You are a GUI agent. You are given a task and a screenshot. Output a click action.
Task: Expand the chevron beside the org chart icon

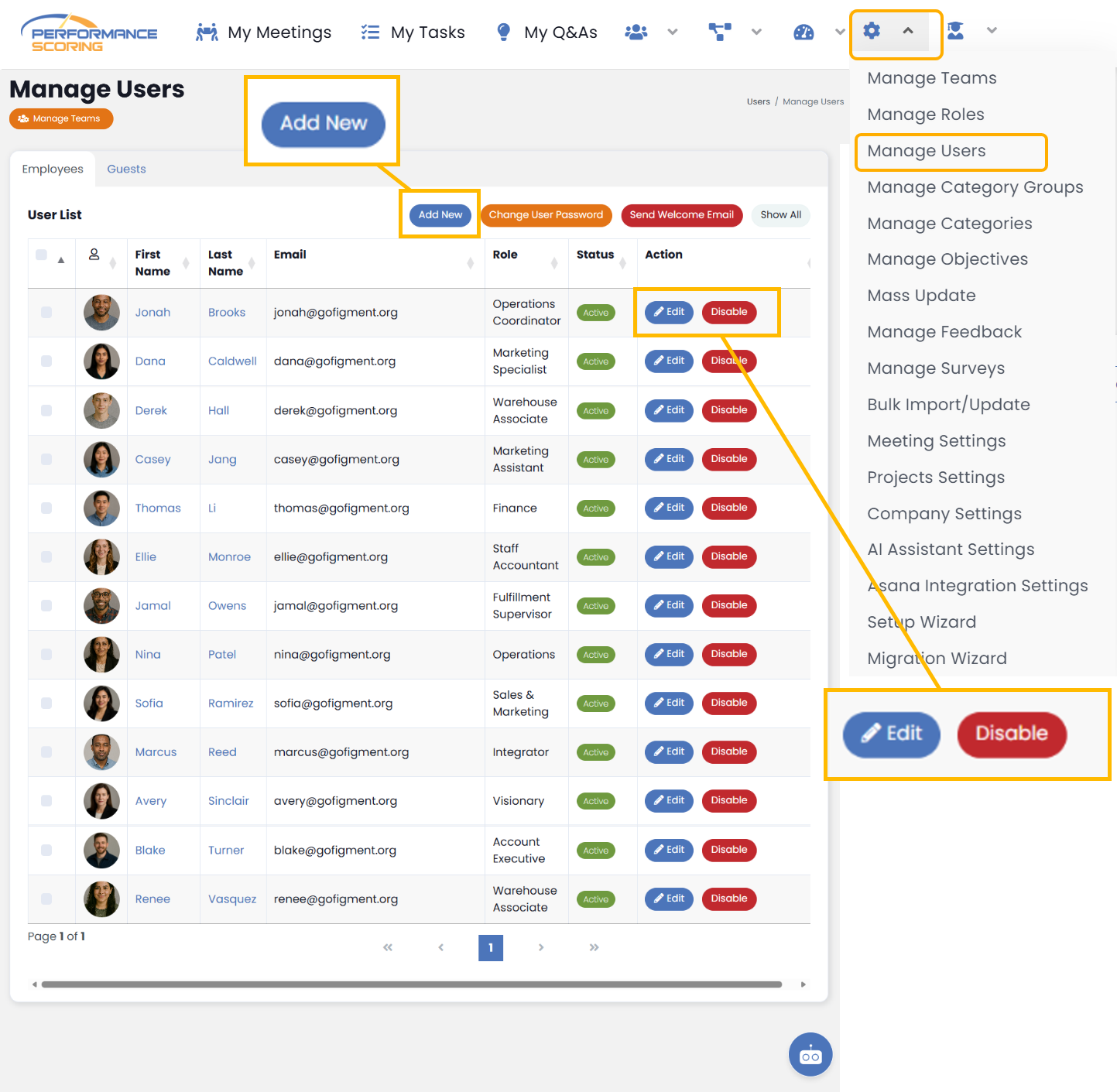click(x=757, y=33)
